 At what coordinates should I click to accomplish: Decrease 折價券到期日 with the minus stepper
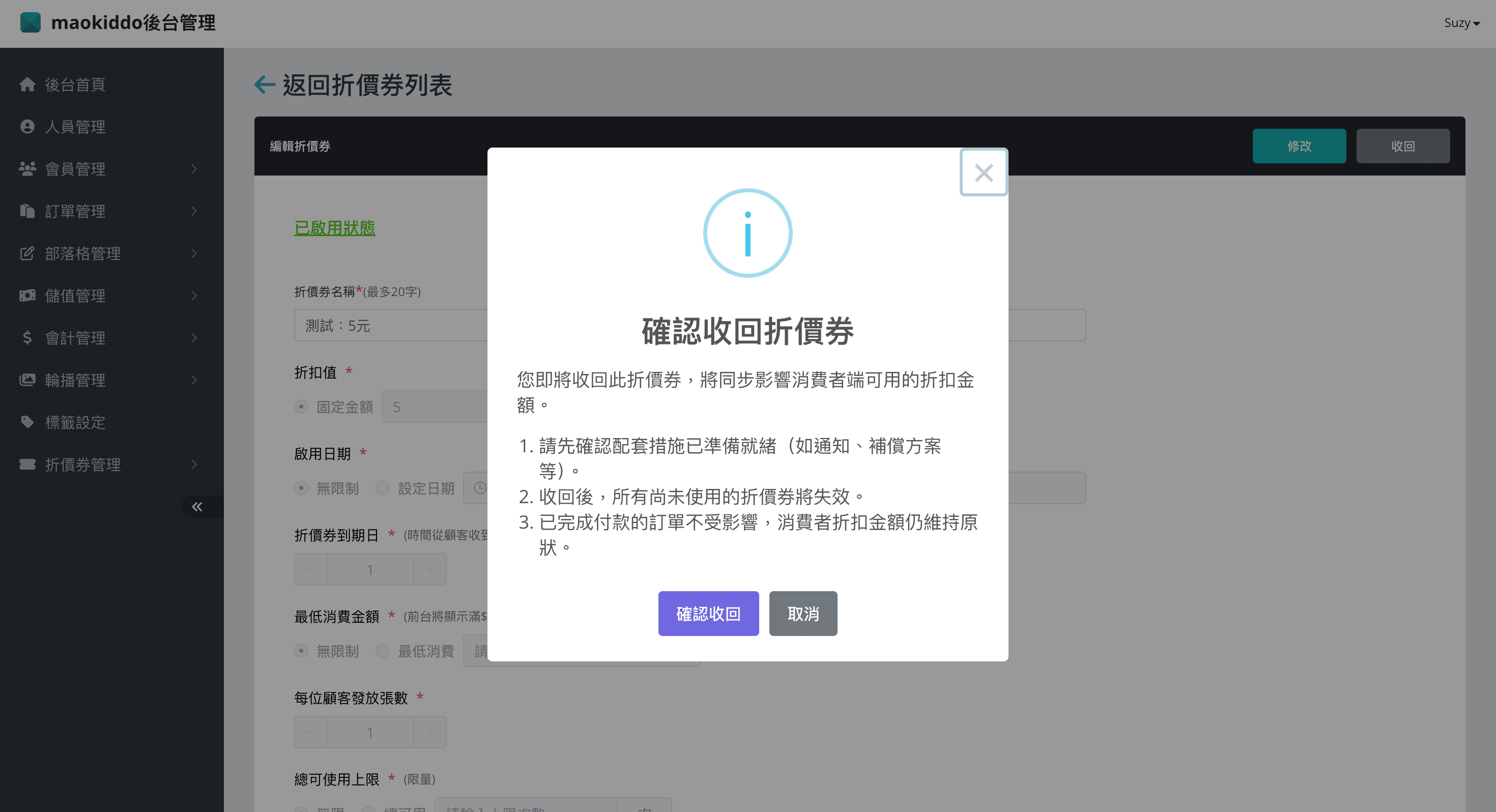[x=311, y=569]
